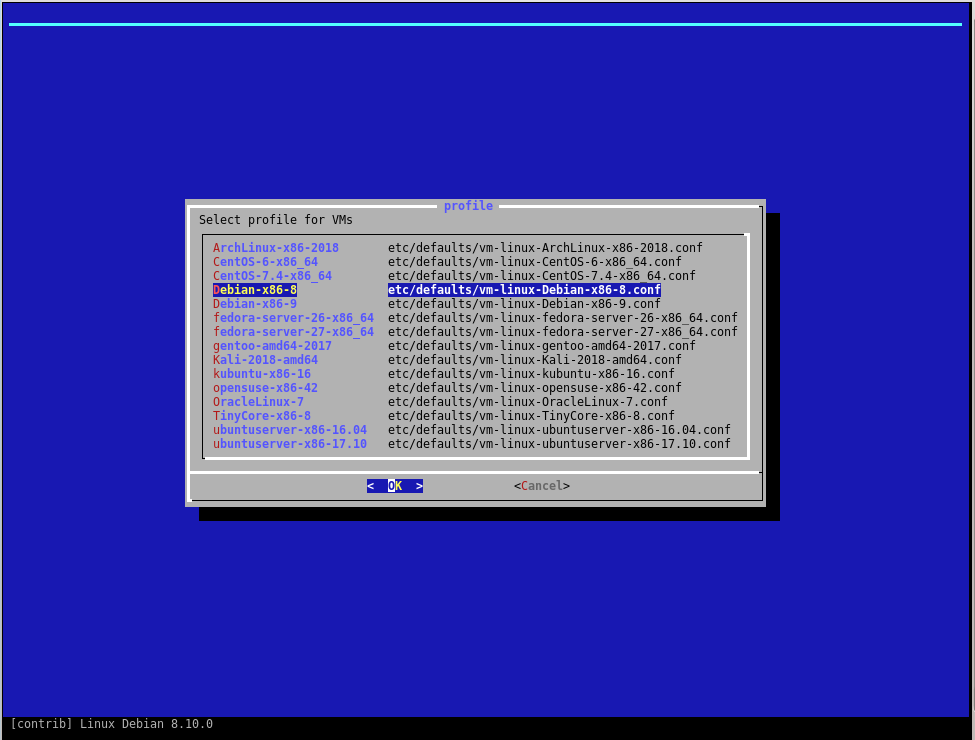Click path vm-linux-opensuse-x86-42.conf
This screenshot has height=740, width=975.
(x=535, y=387)
